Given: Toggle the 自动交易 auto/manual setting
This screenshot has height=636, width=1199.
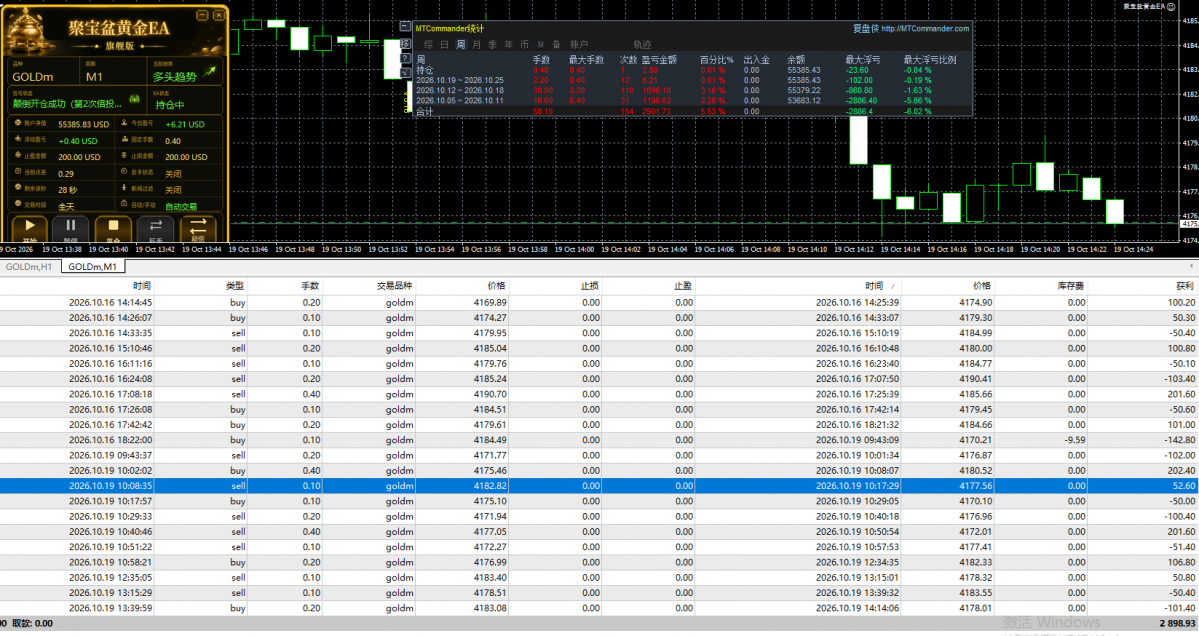Looking at the screenshot, I should pos(181,206).
